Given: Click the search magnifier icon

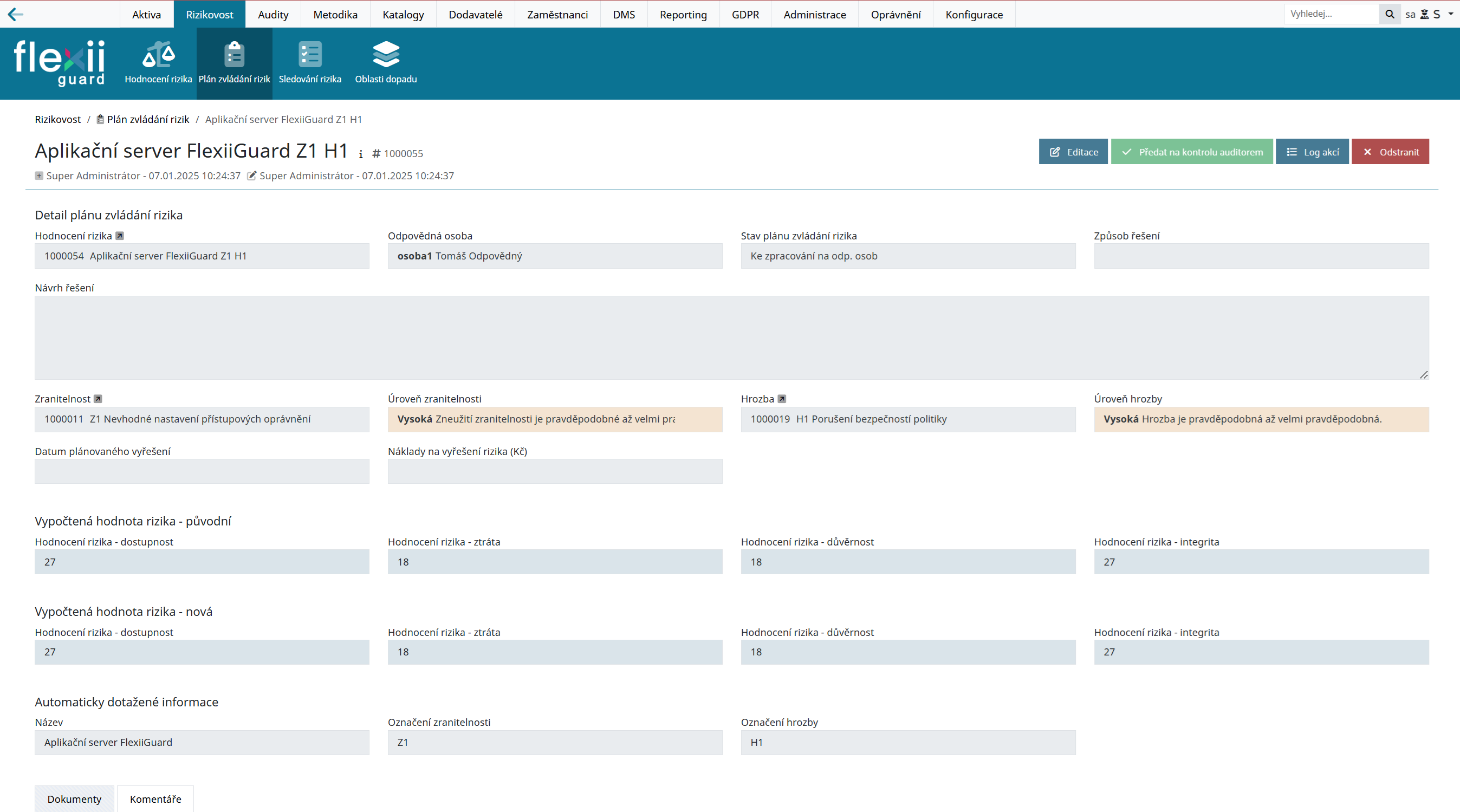Looking at the screenshot, I should tap(1389, 14).
